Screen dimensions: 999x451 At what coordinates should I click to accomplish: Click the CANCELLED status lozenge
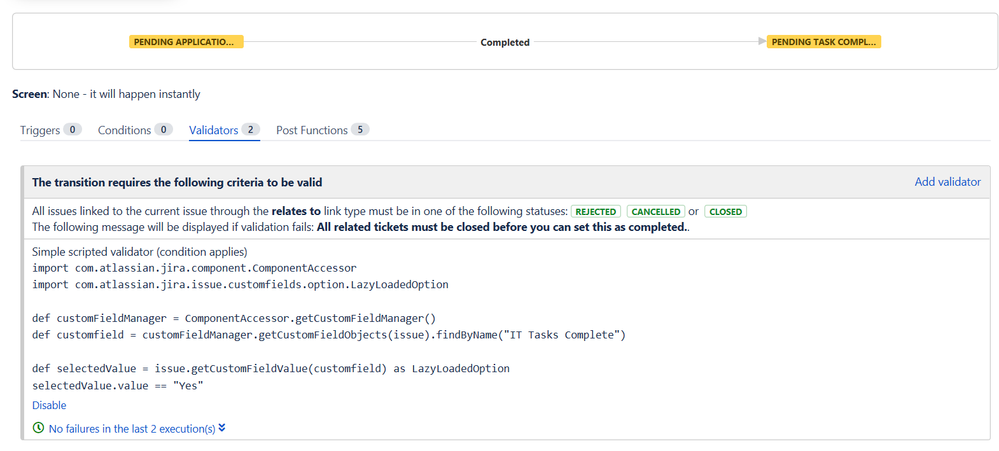click(x=656, y=212)
